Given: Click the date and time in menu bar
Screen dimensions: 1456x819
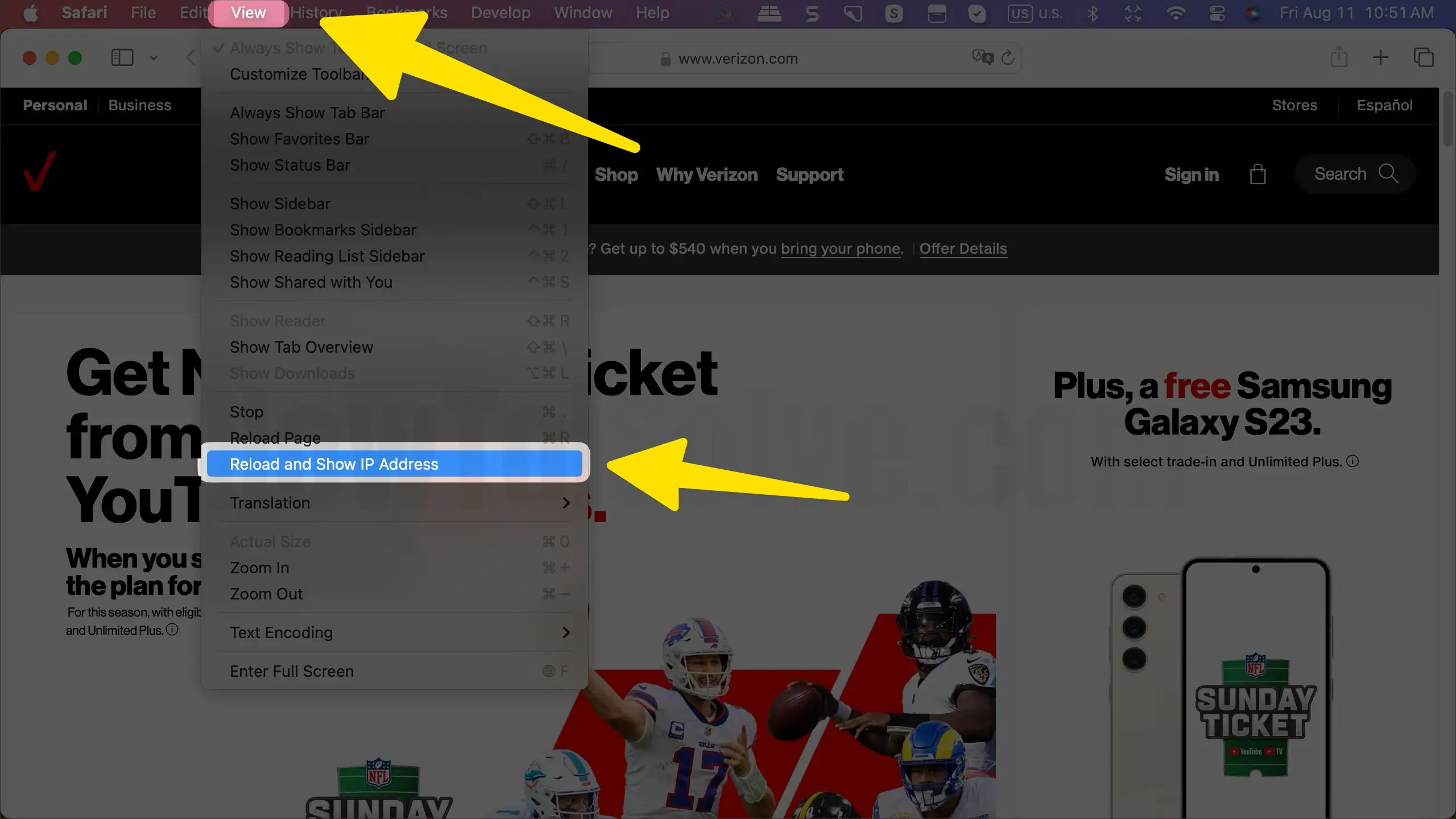Looking at the screenshot, I should coord(1356,13).
